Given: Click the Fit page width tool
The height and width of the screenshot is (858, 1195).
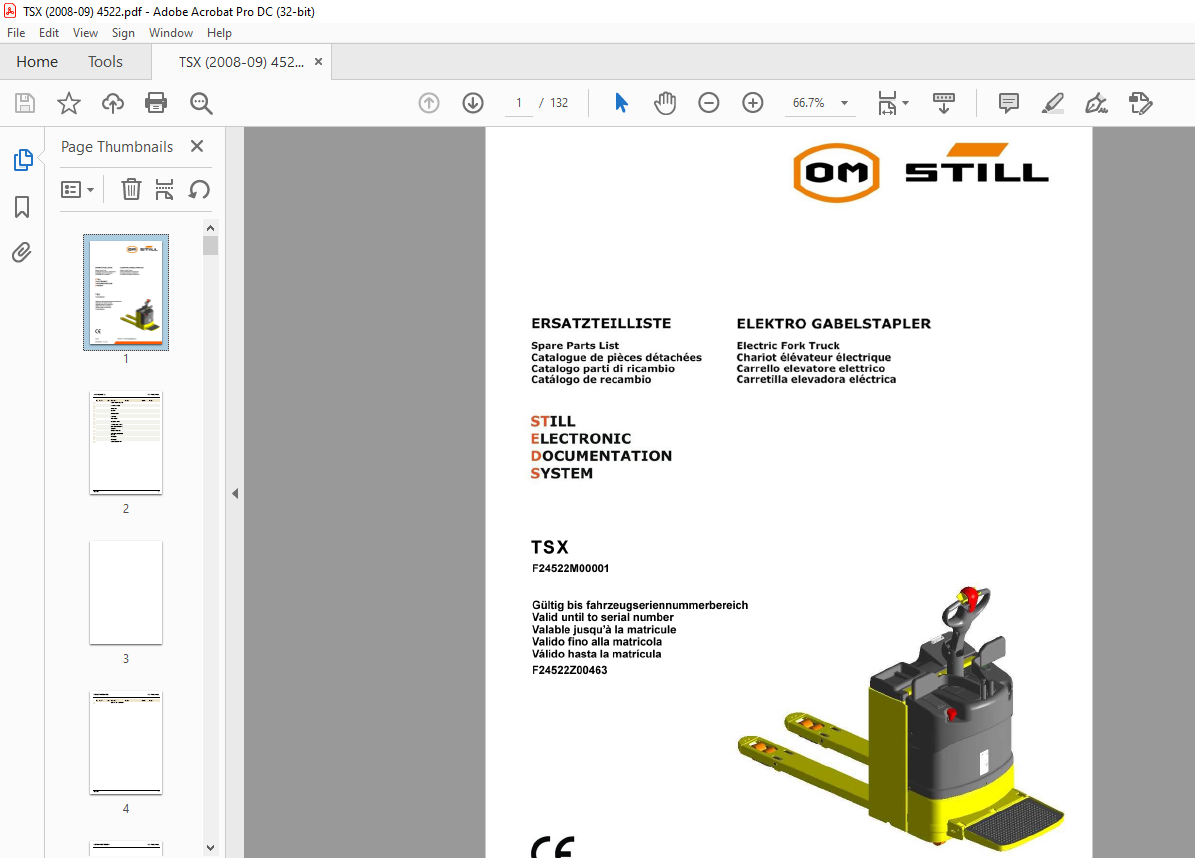Looking at the screenshot, I should click(888, 103).
